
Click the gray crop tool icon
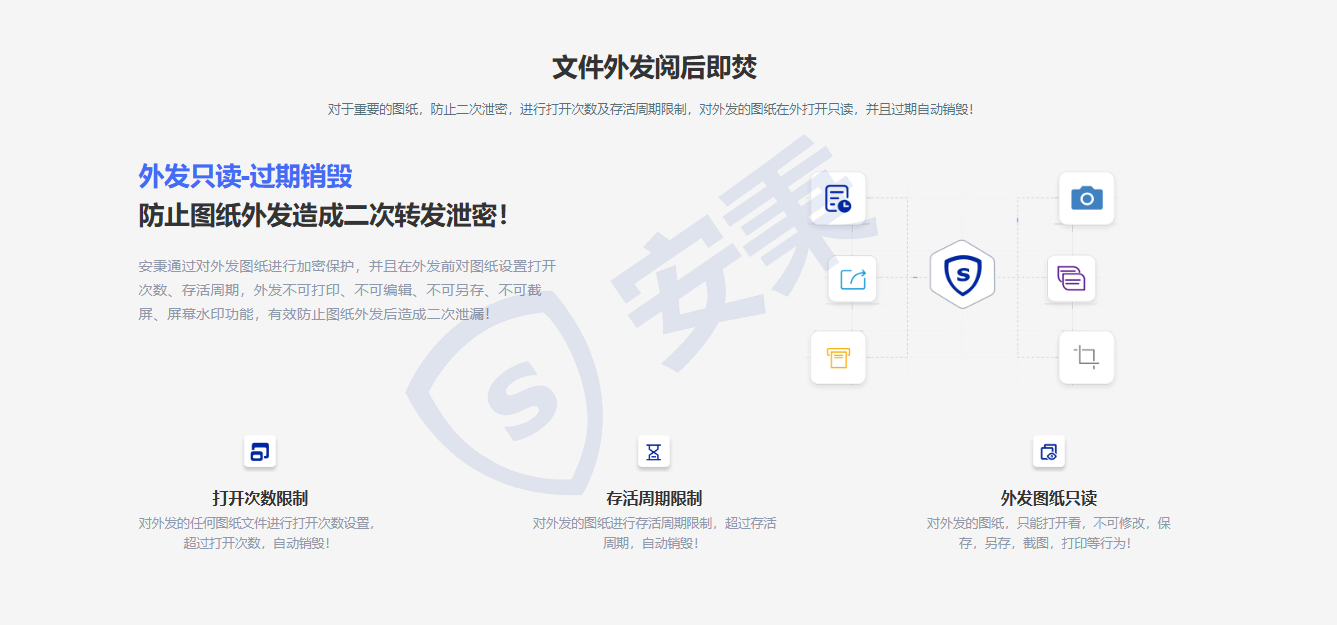[x=1086, y=357]
